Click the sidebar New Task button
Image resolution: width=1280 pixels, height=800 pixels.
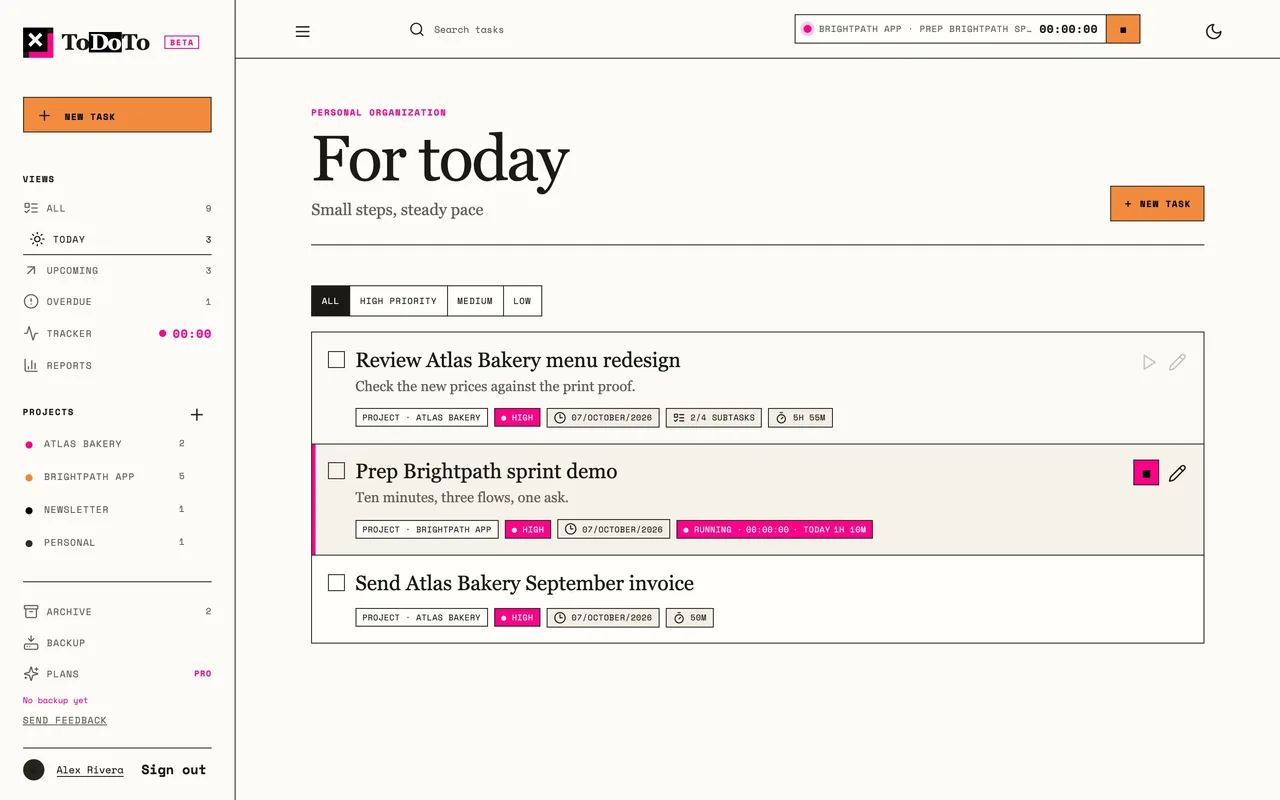point(117,115)
